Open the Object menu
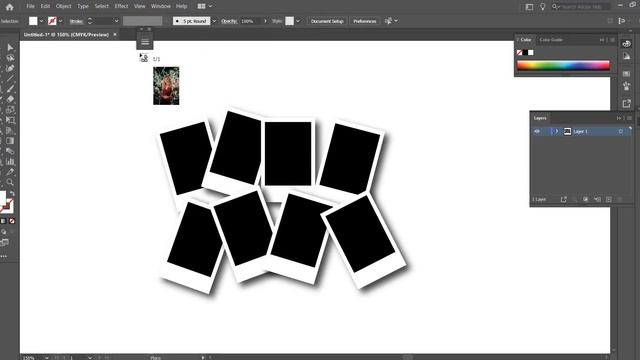This screenshot has width=640, height=360. [63, 7]
